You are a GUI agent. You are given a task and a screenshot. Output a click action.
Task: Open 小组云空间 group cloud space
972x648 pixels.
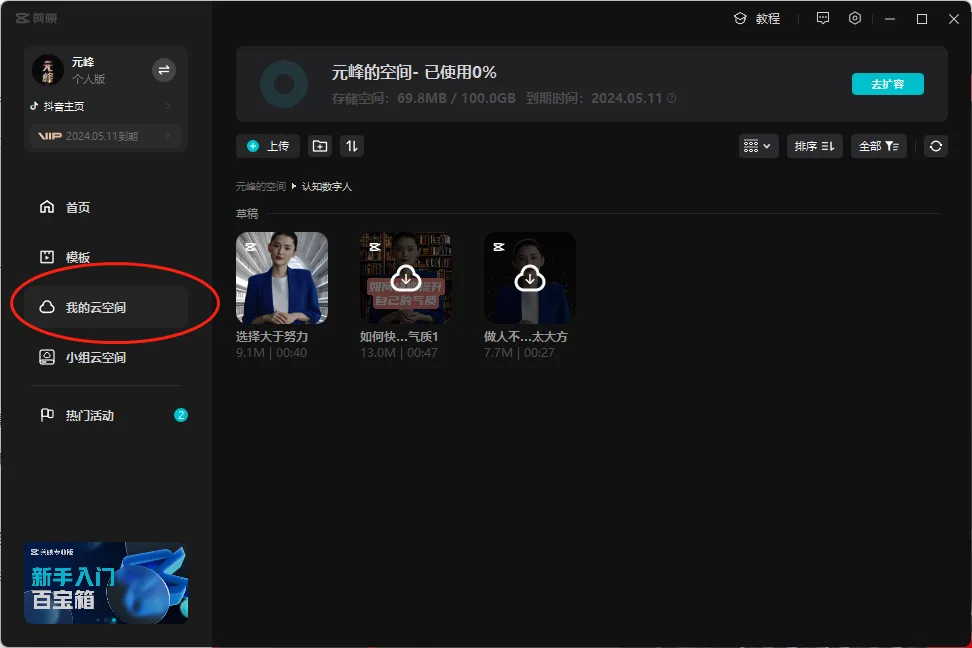coord(105,357)
